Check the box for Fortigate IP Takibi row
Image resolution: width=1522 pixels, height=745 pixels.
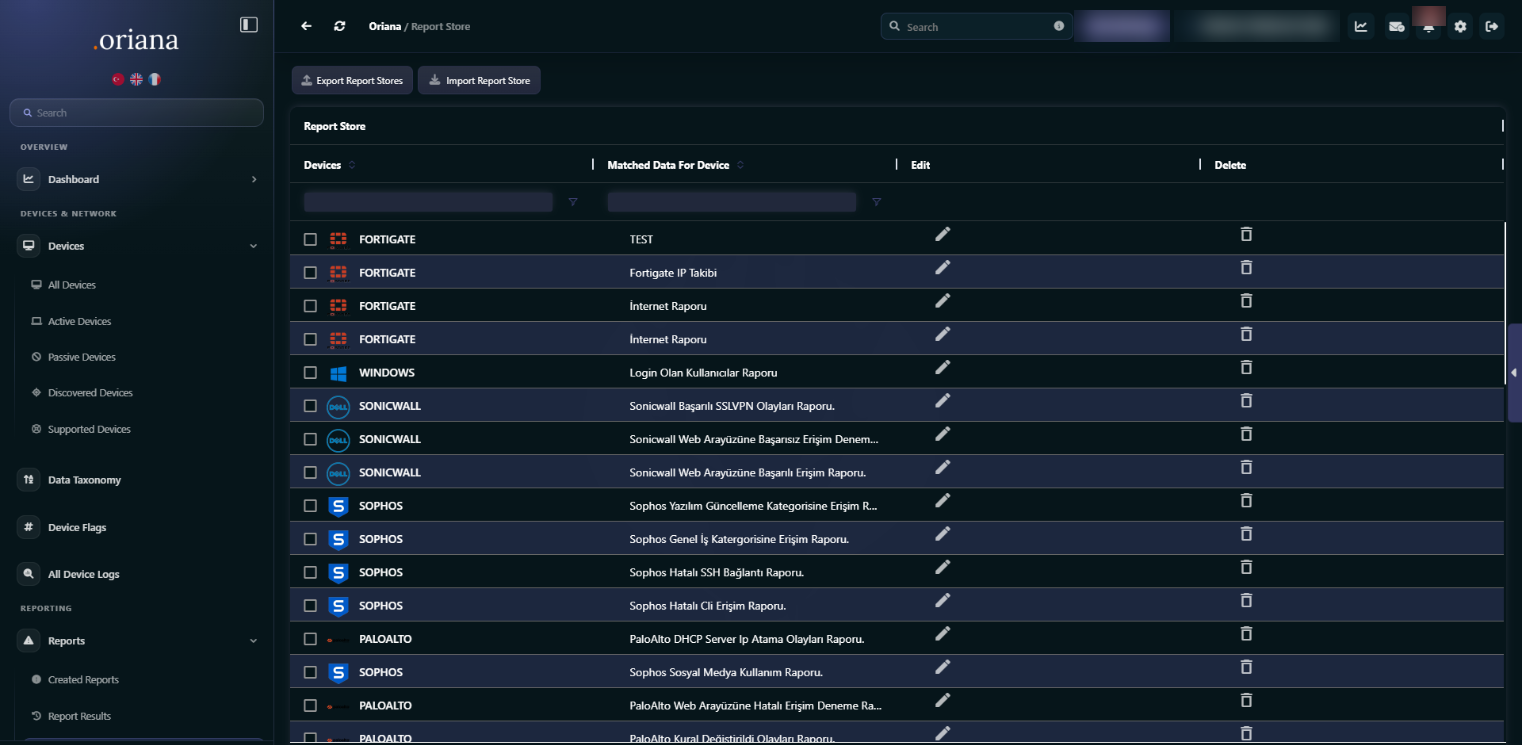point(310,273)
